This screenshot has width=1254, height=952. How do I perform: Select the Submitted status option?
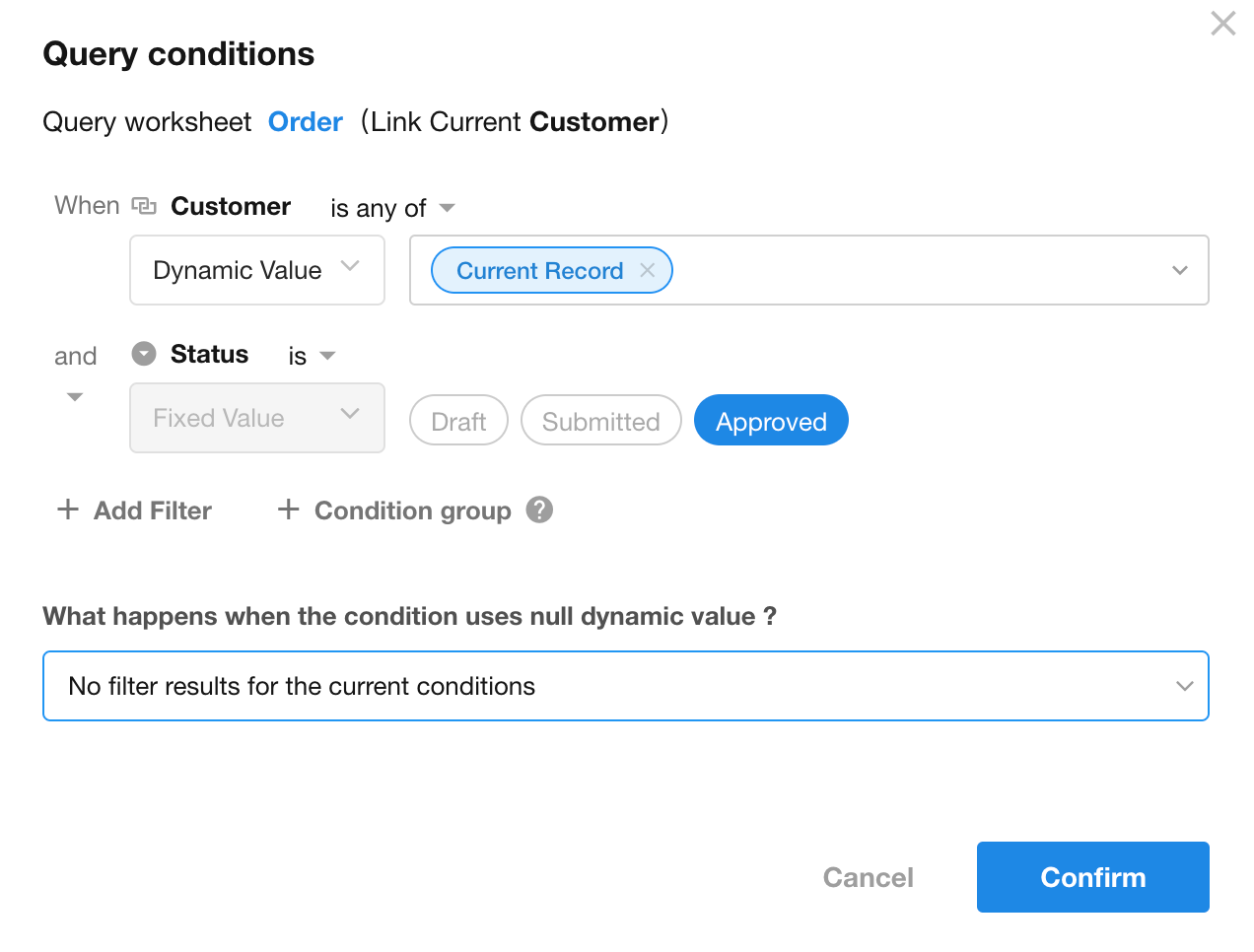pyautogui.click(x=600, y=421)
